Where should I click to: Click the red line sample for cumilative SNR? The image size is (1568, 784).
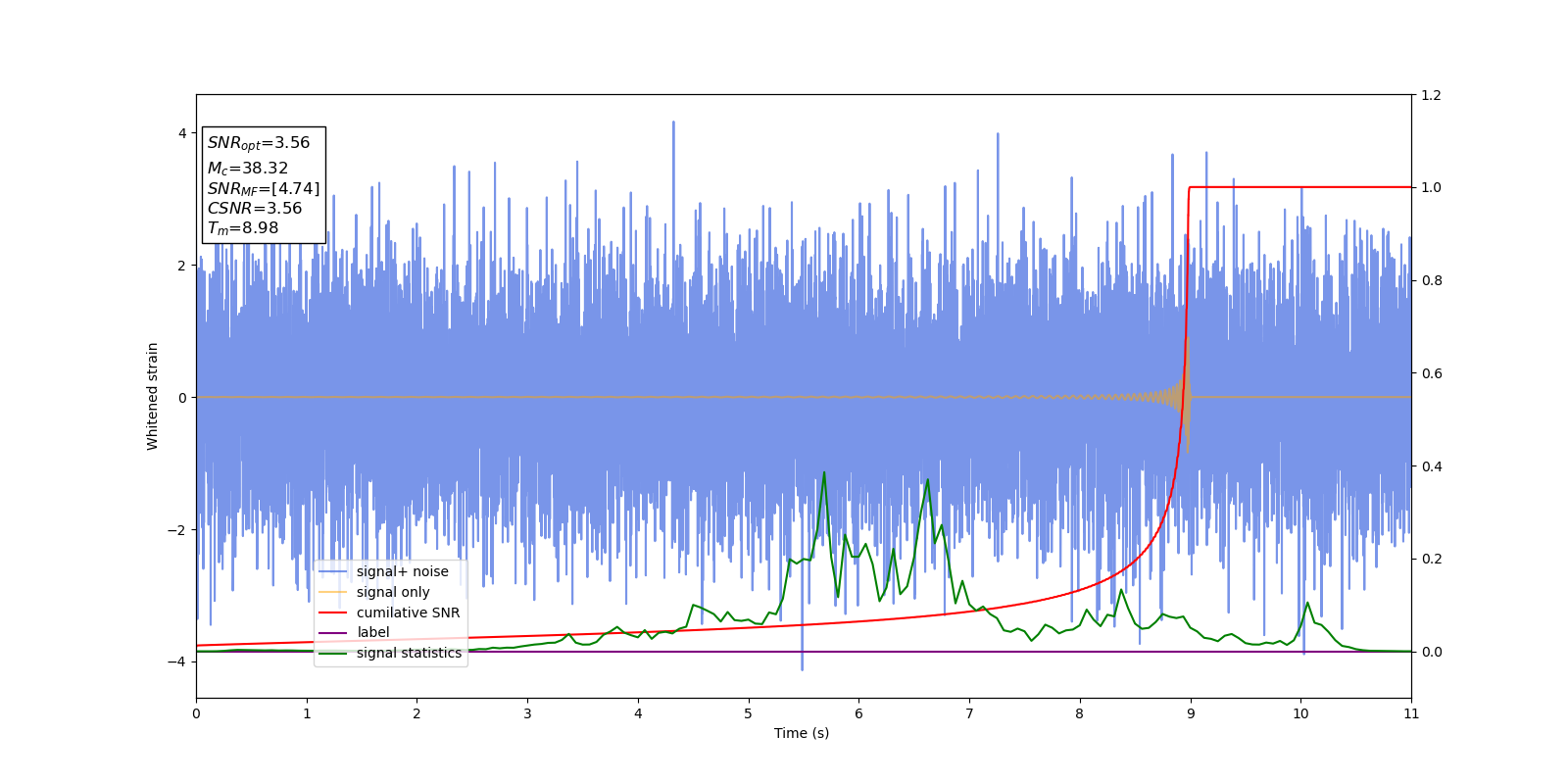(x=333, y=612)
